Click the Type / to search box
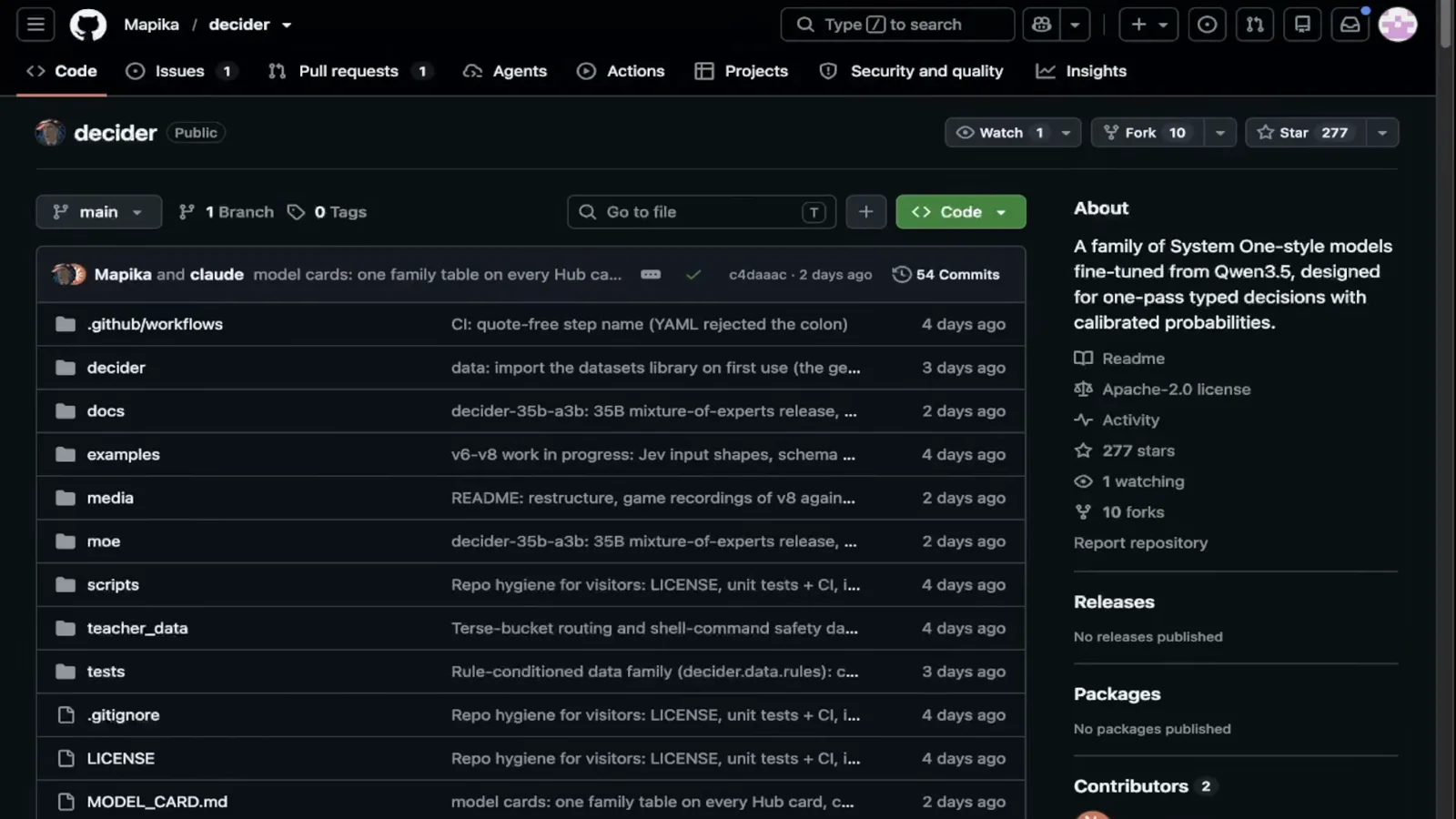The width and height of the screenshot is (1456, 819). (897, 25)
